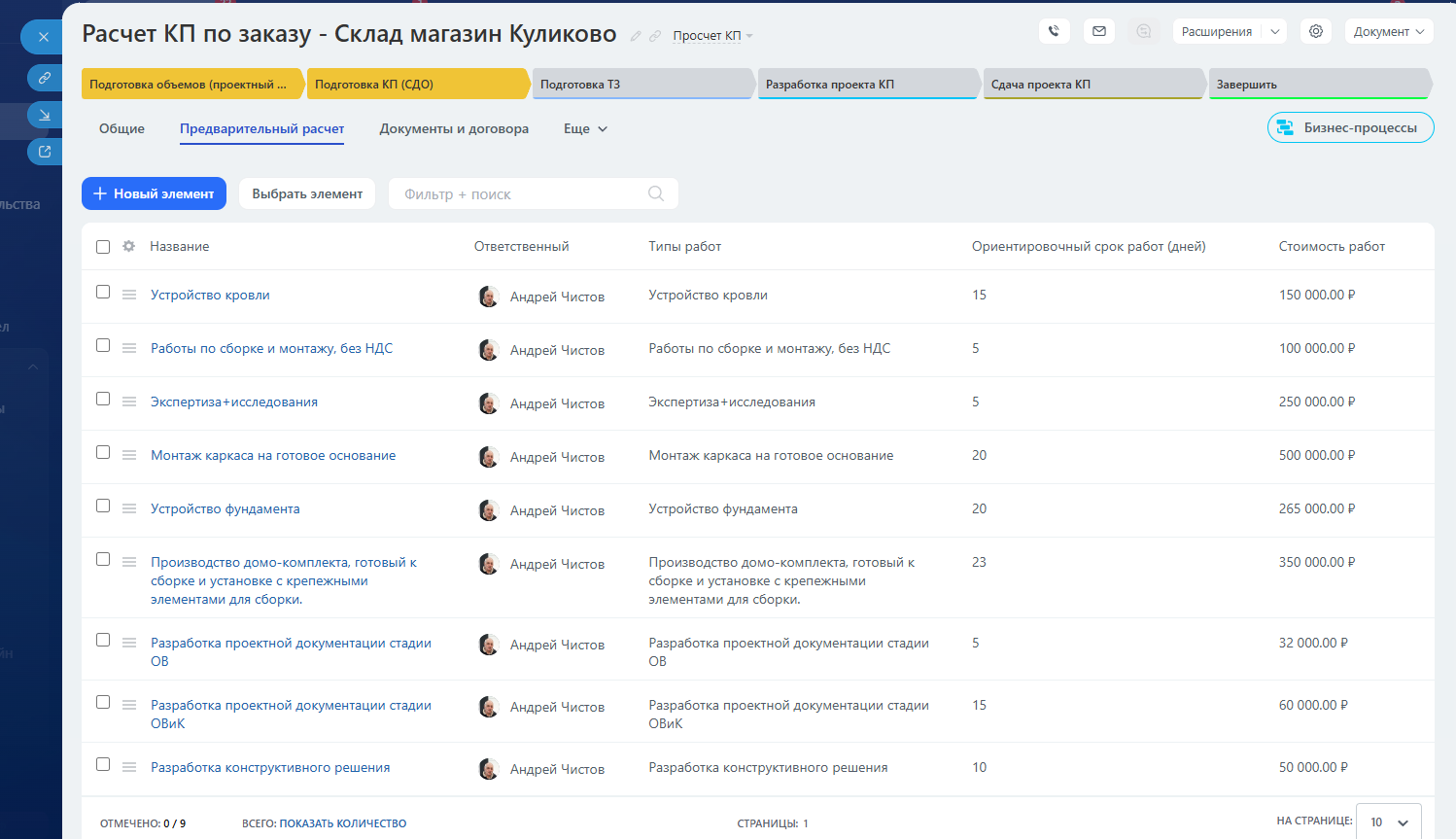Open the Устройство фундамента link
This screenshot has width=1456, height=839.
coord(225,508)
